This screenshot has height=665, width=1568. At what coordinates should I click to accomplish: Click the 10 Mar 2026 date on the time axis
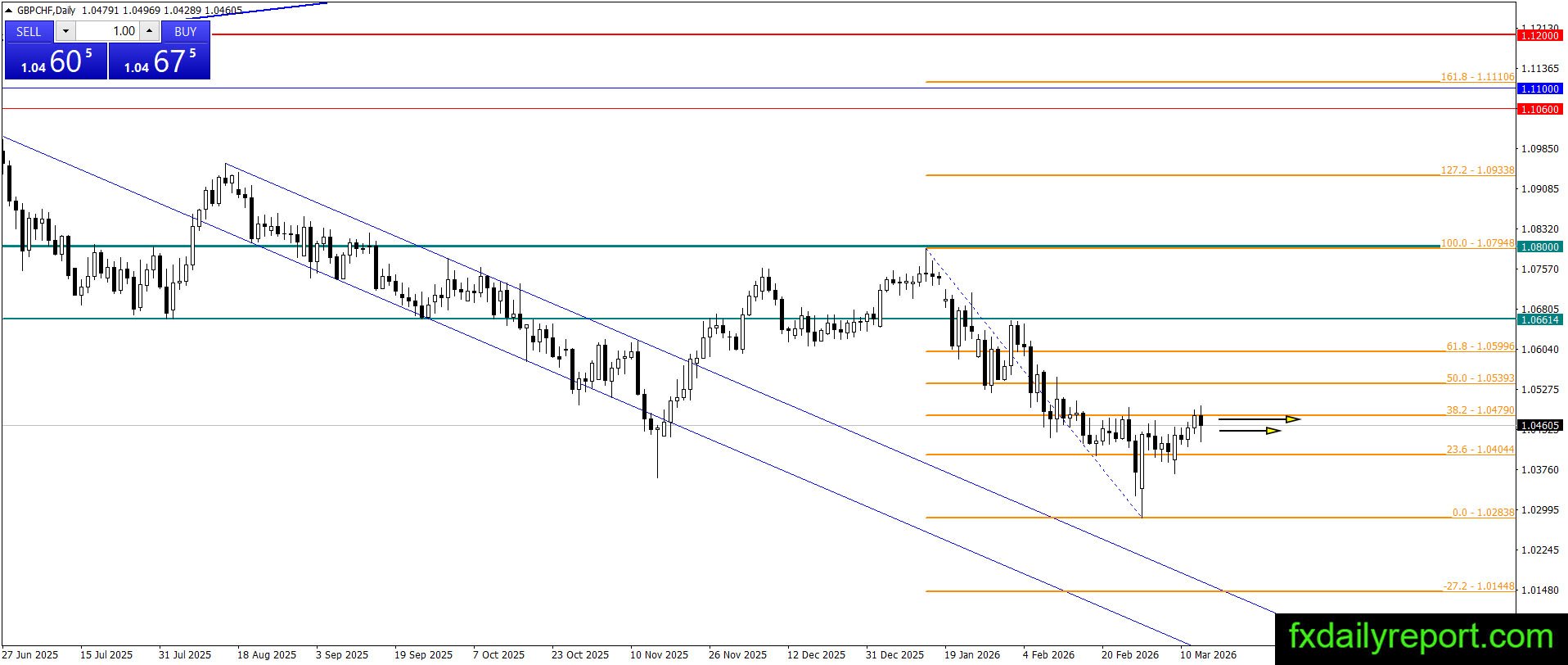(x=1208, y=655)
